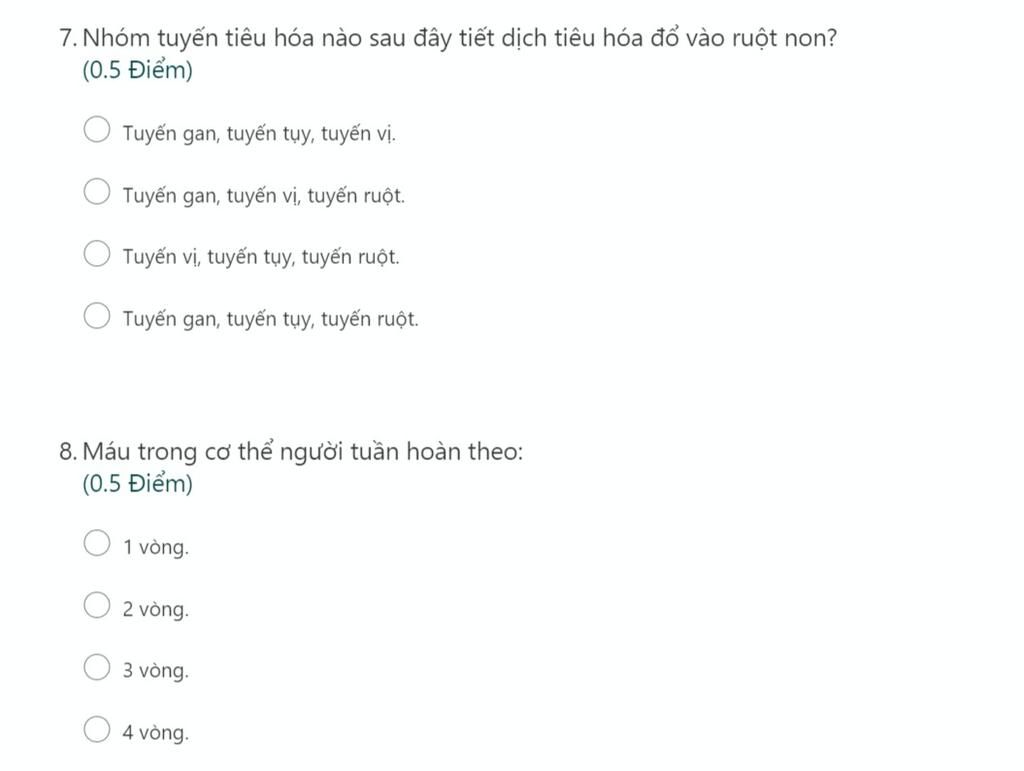Click the '4 vòng.' answer label
Viewport: 1024px width, 771px height.
click(156, 732)
